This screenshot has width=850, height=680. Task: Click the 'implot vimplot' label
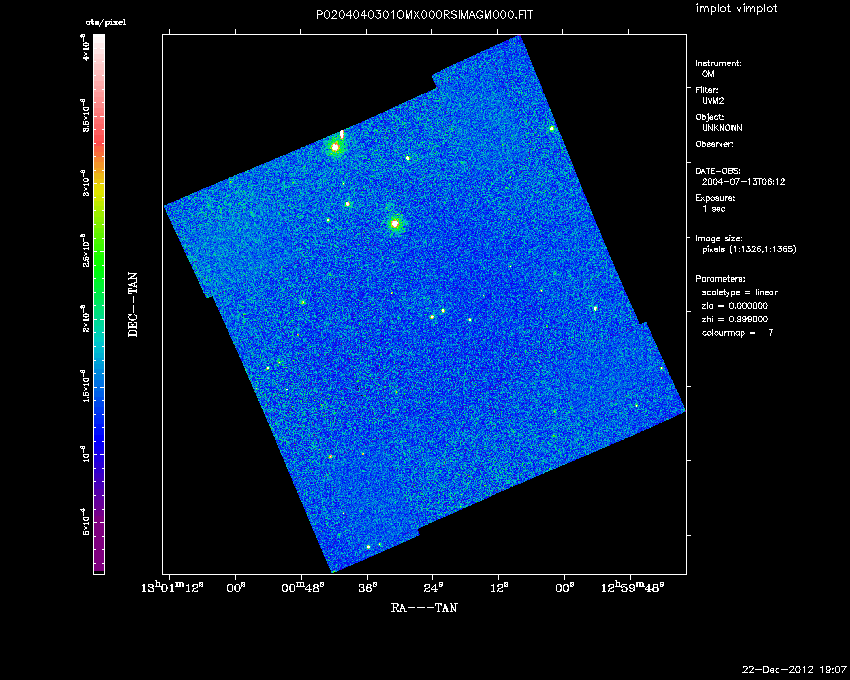pyautogui.click(x=736, y=9)
